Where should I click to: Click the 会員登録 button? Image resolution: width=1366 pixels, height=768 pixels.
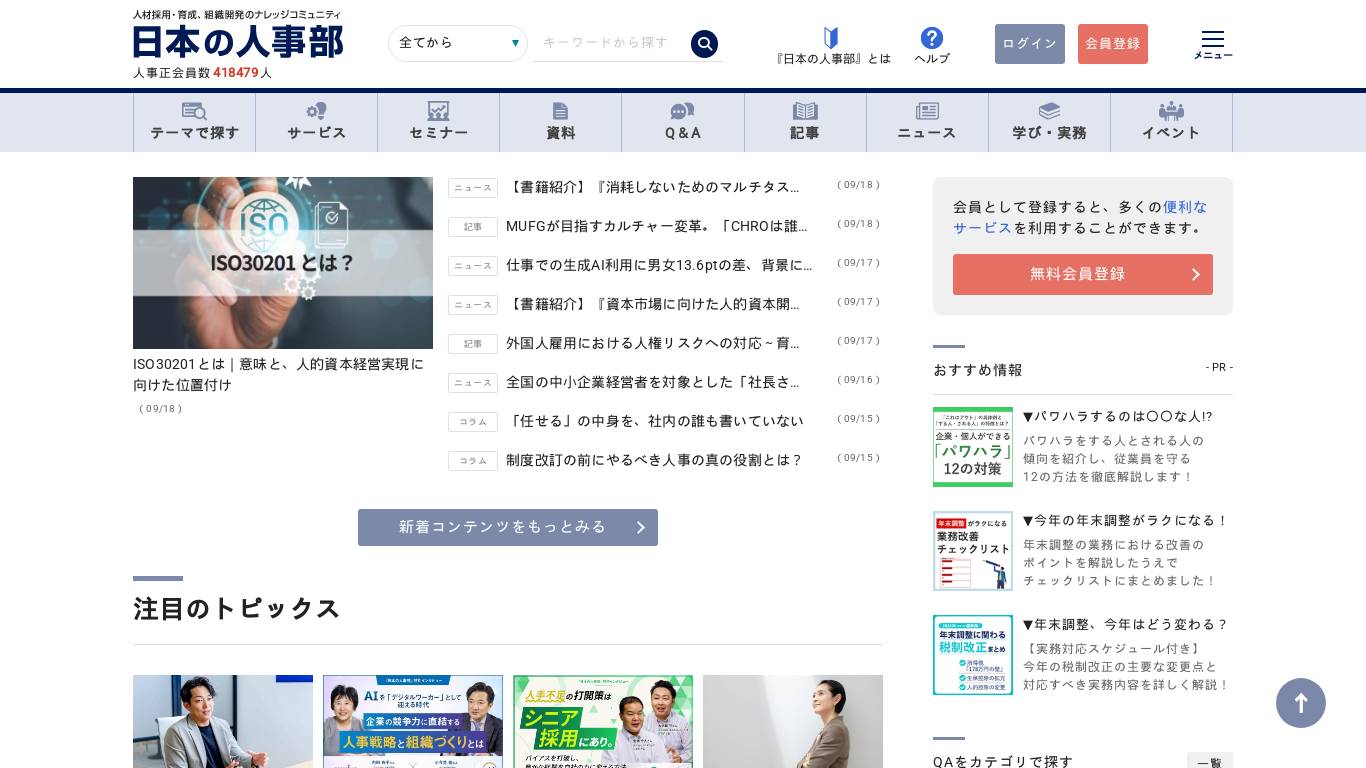click(x=1113, y=44)
